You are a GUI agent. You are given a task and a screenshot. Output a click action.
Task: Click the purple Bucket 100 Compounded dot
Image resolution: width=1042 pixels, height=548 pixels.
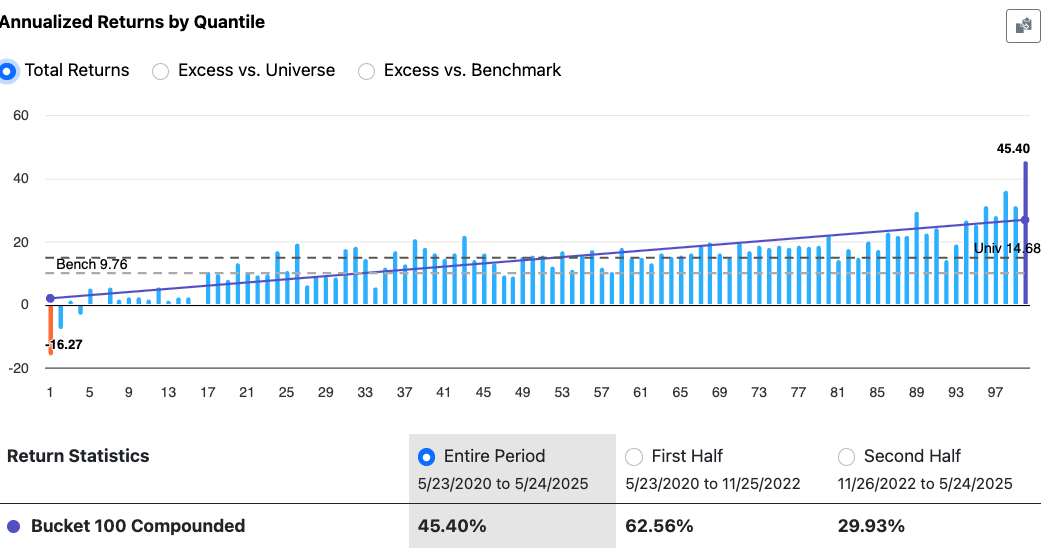14,526
